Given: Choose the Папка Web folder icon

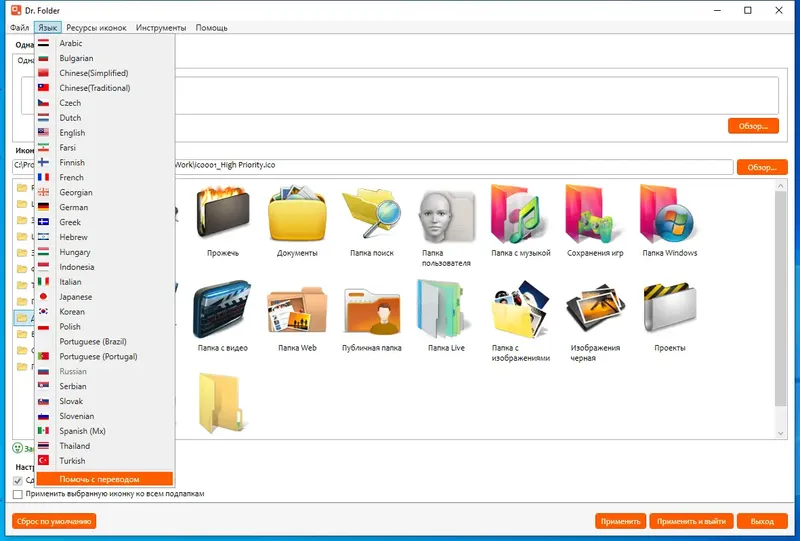Looking at the screenshot, I should (297, 310).
